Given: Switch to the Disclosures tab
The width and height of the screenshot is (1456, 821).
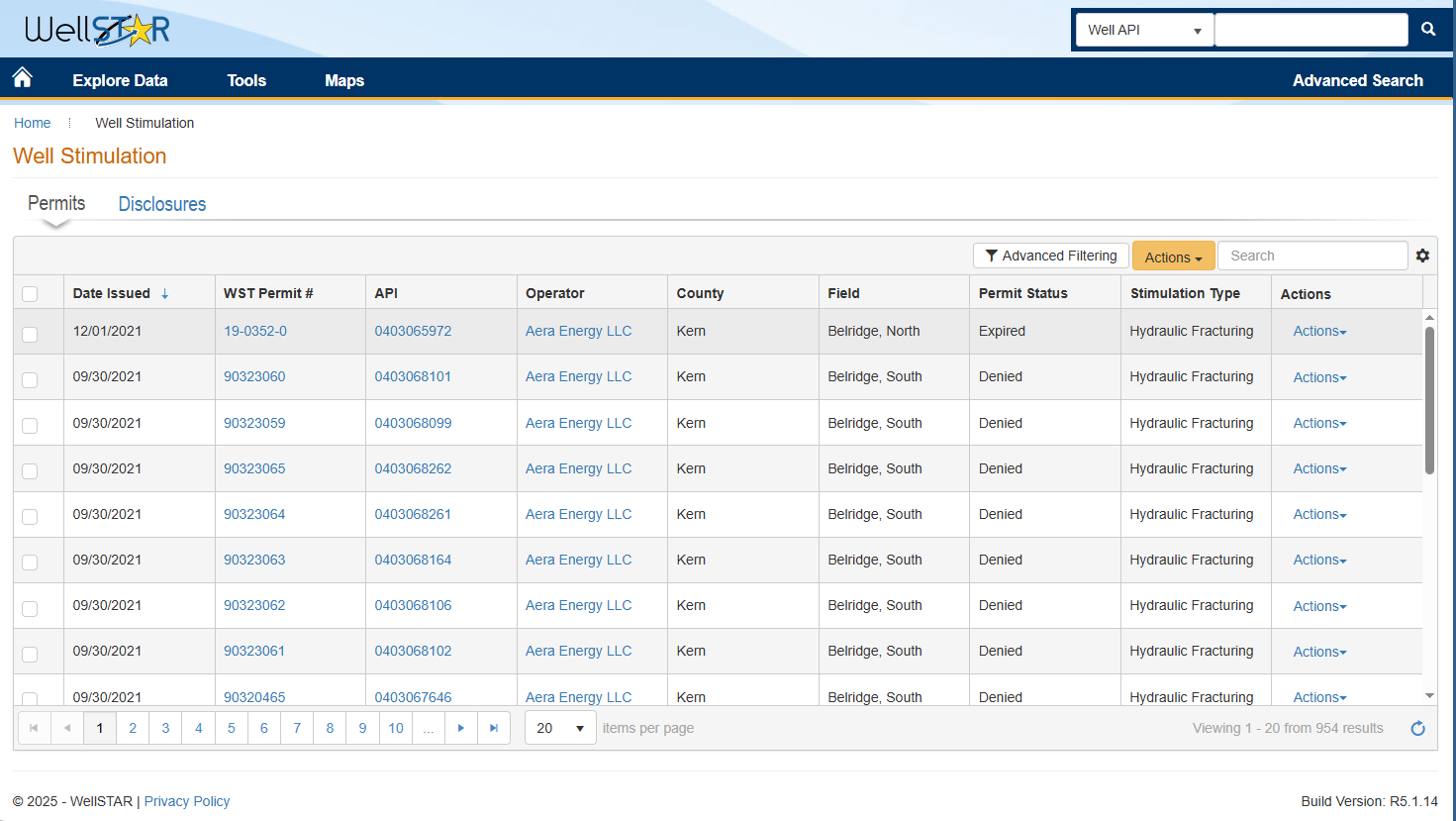Looking at the screenshot, I should pos(162,204).
